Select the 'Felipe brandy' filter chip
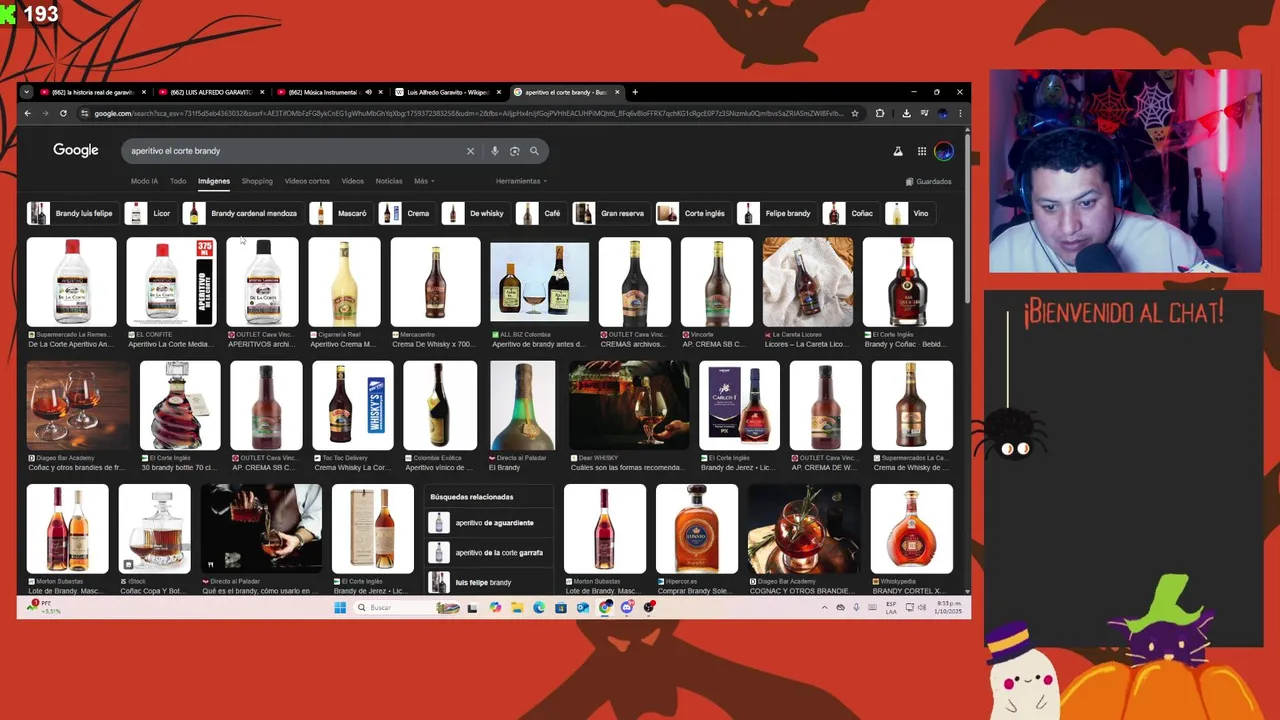1280x720 pixels. tap(776, 213)
